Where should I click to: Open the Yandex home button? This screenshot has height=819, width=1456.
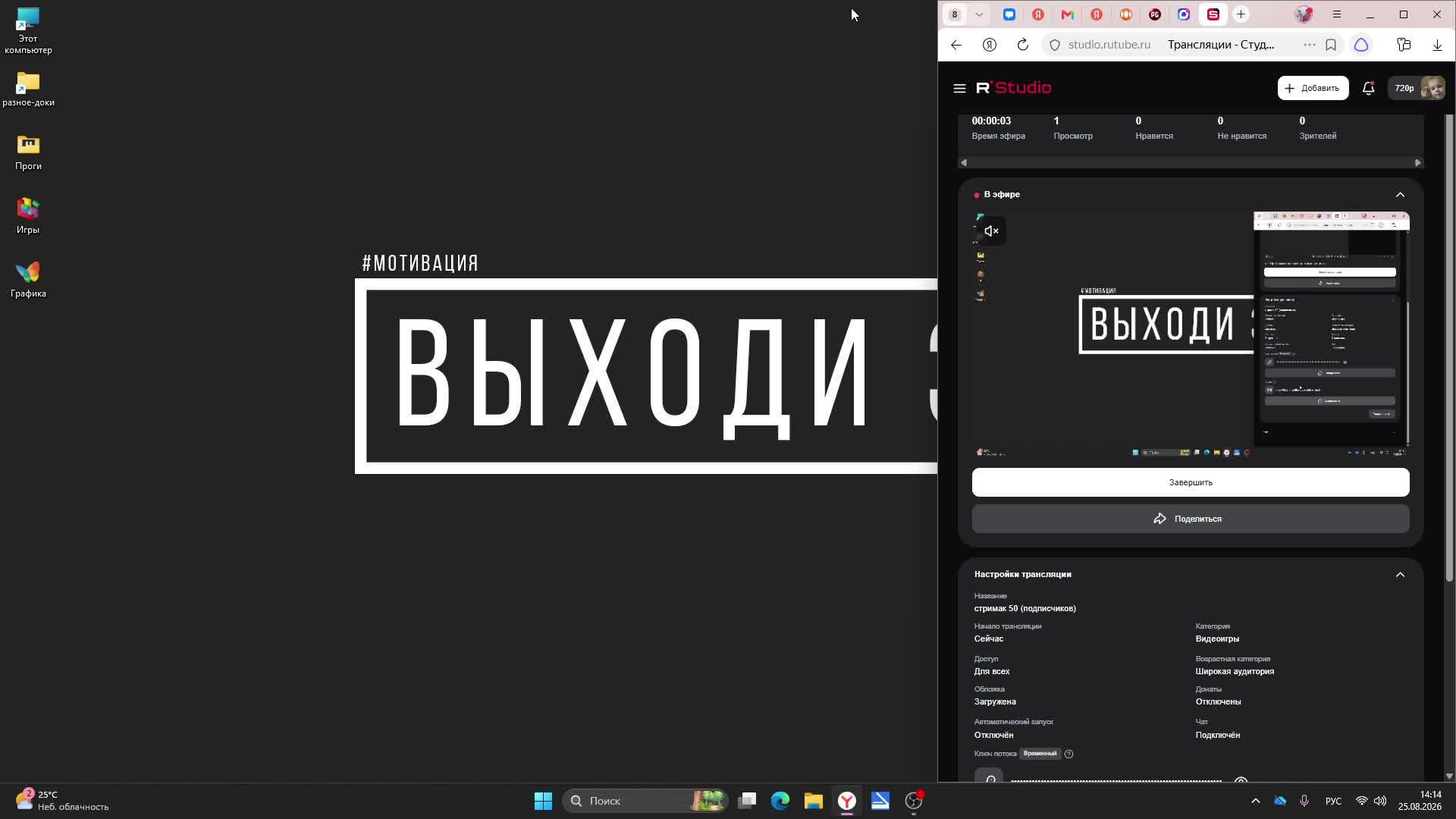pyautogui.click(x=990, y=45)
